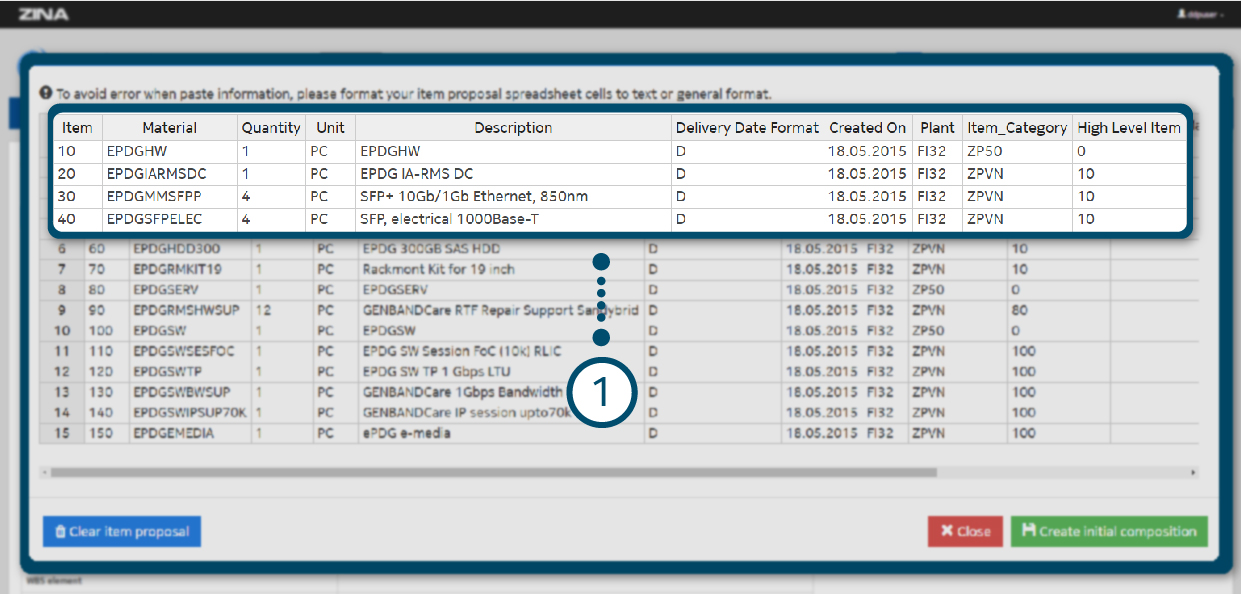Select the Description column header

click(x=513, y=128)
